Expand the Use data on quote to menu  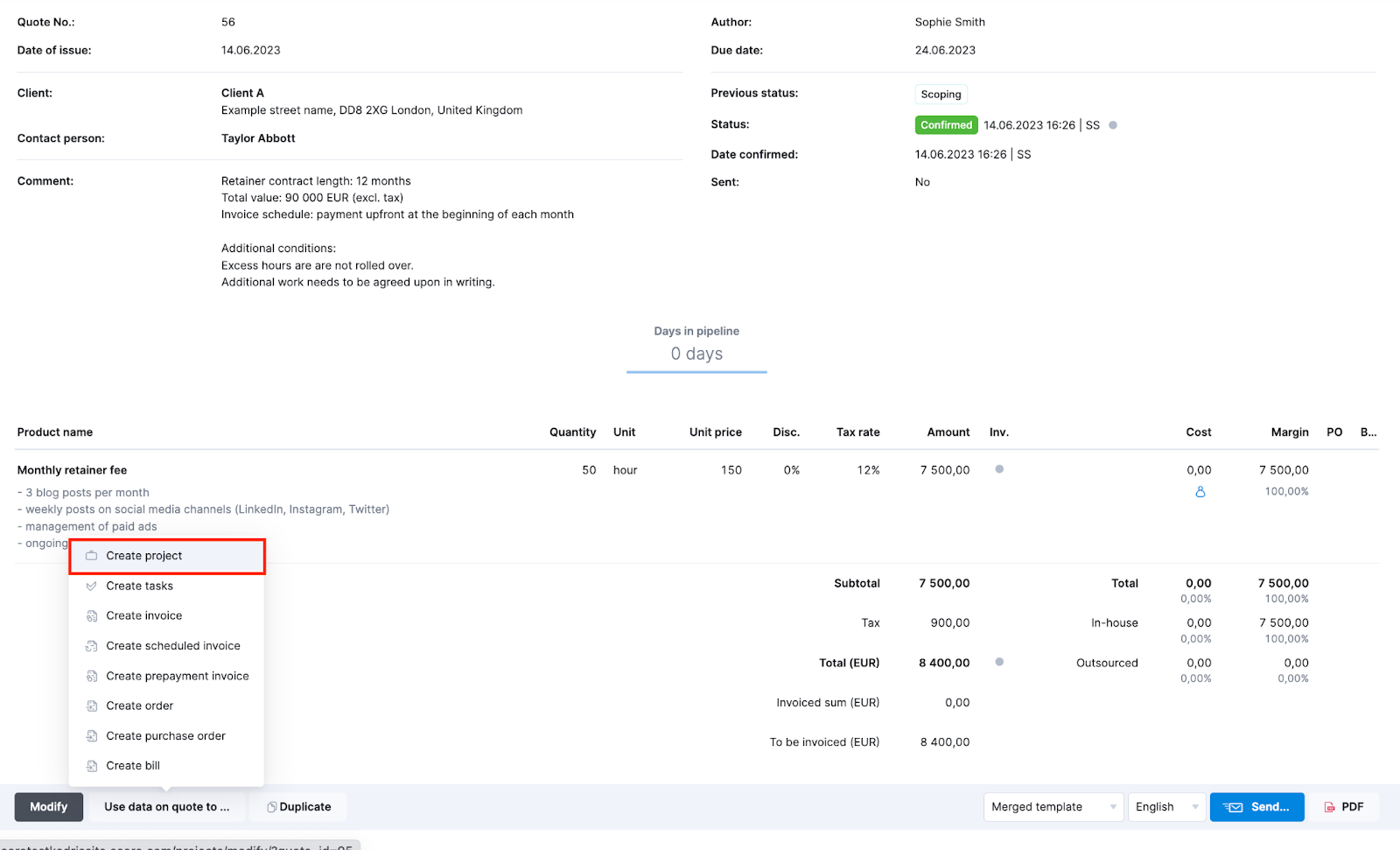(165, 806)
